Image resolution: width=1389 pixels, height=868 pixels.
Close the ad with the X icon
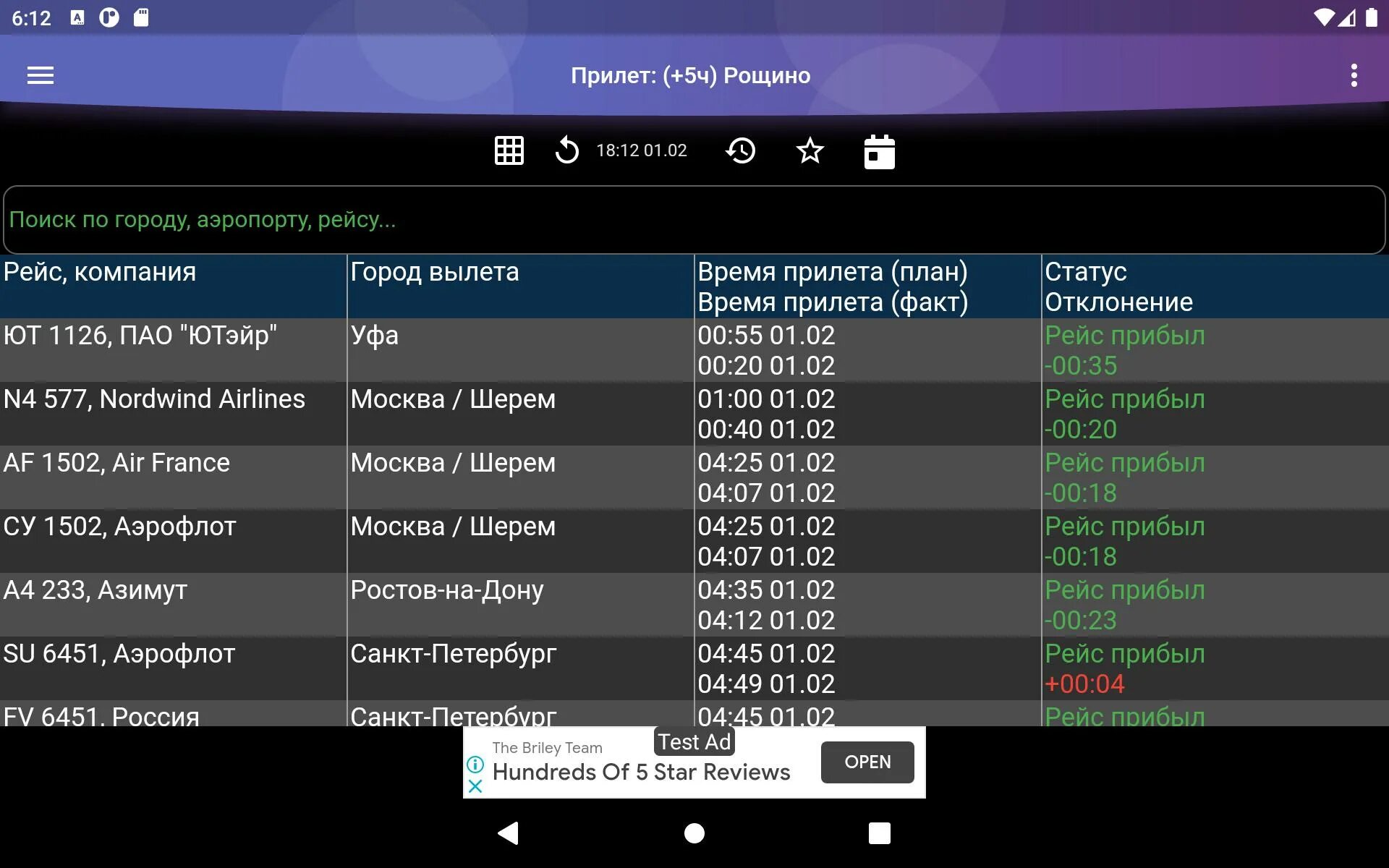475,786
